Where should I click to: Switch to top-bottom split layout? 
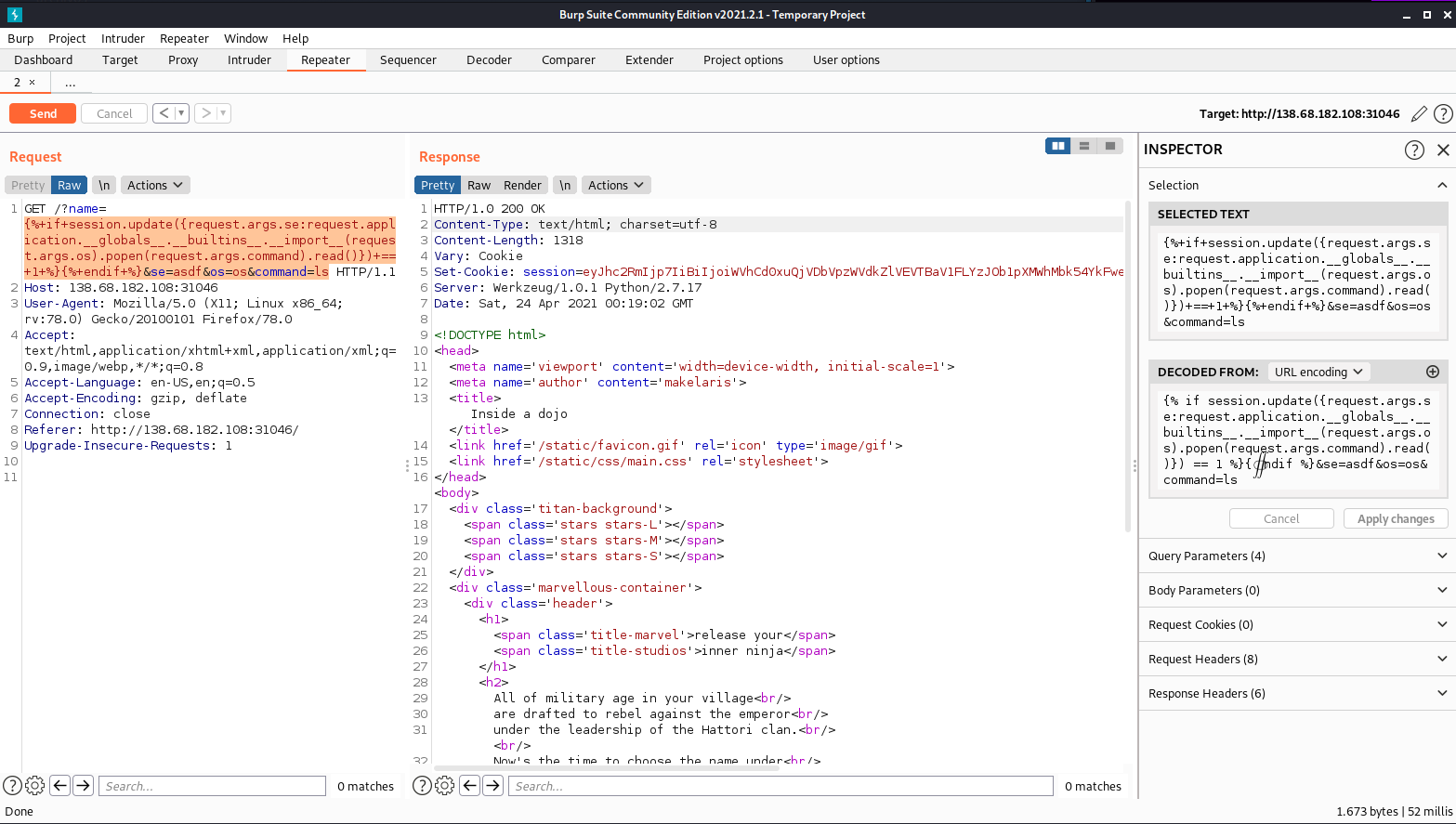[1084, 146]
